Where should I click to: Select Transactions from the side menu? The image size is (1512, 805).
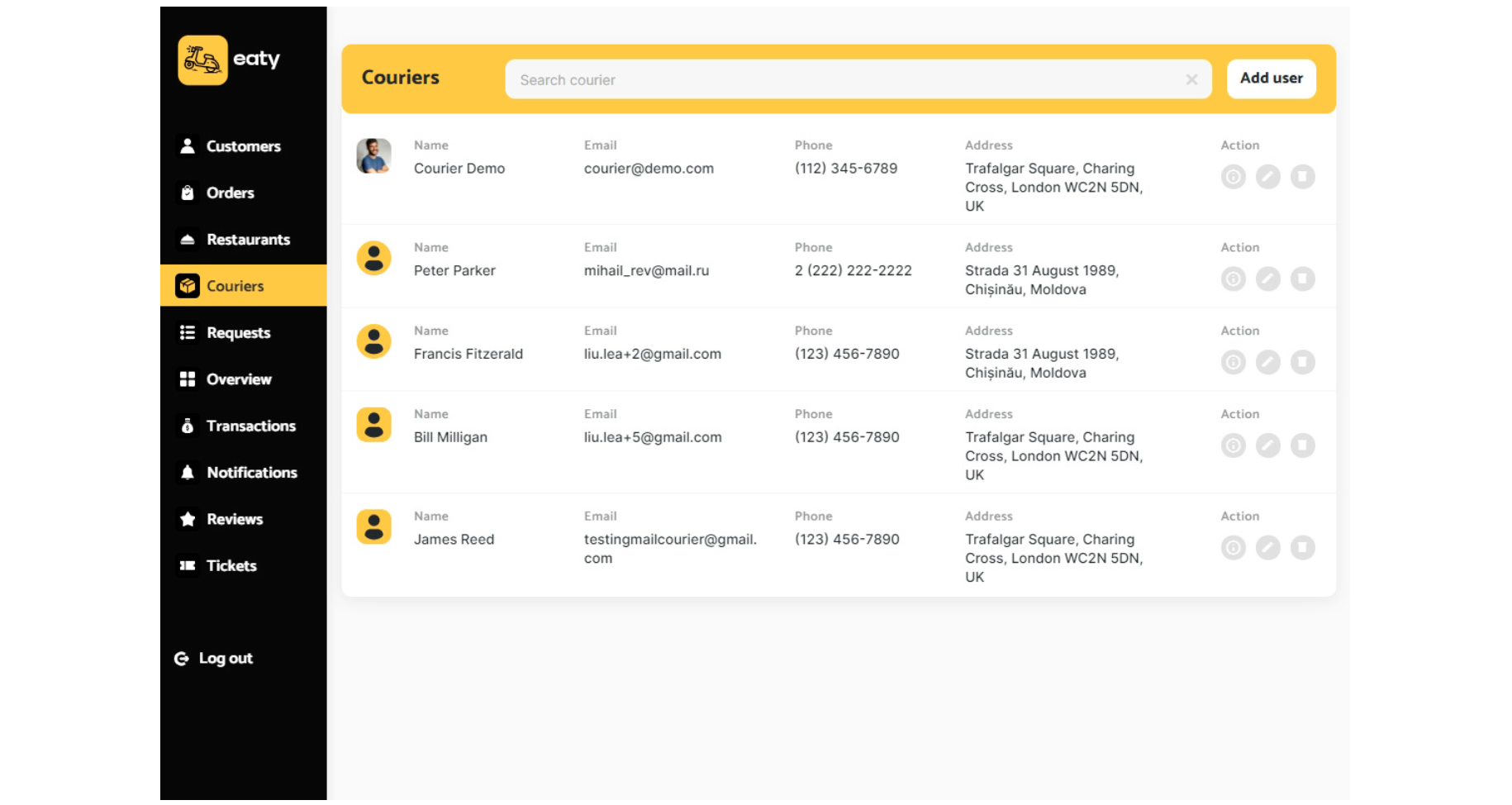[x=250, y=426]
